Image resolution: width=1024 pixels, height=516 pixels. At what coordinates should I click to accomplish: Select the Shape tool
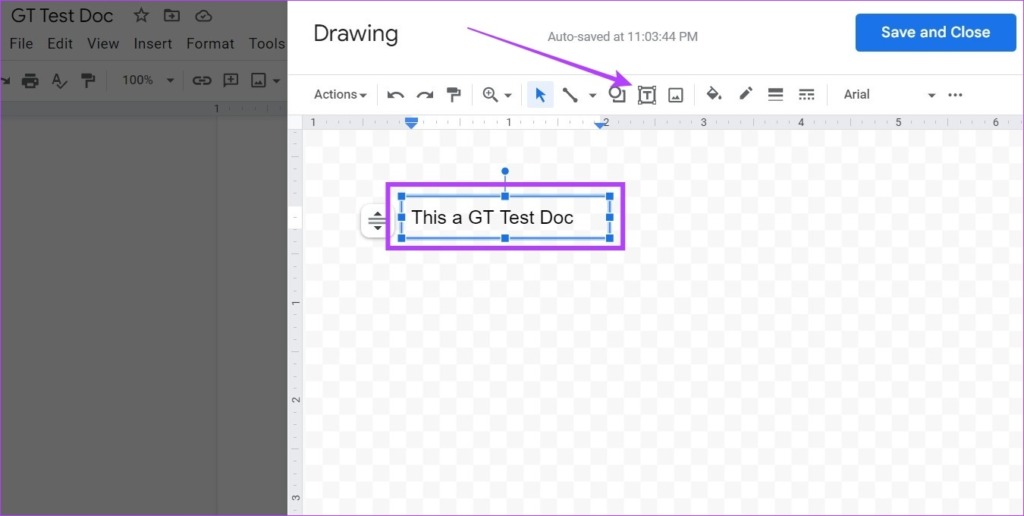[616, 95]
